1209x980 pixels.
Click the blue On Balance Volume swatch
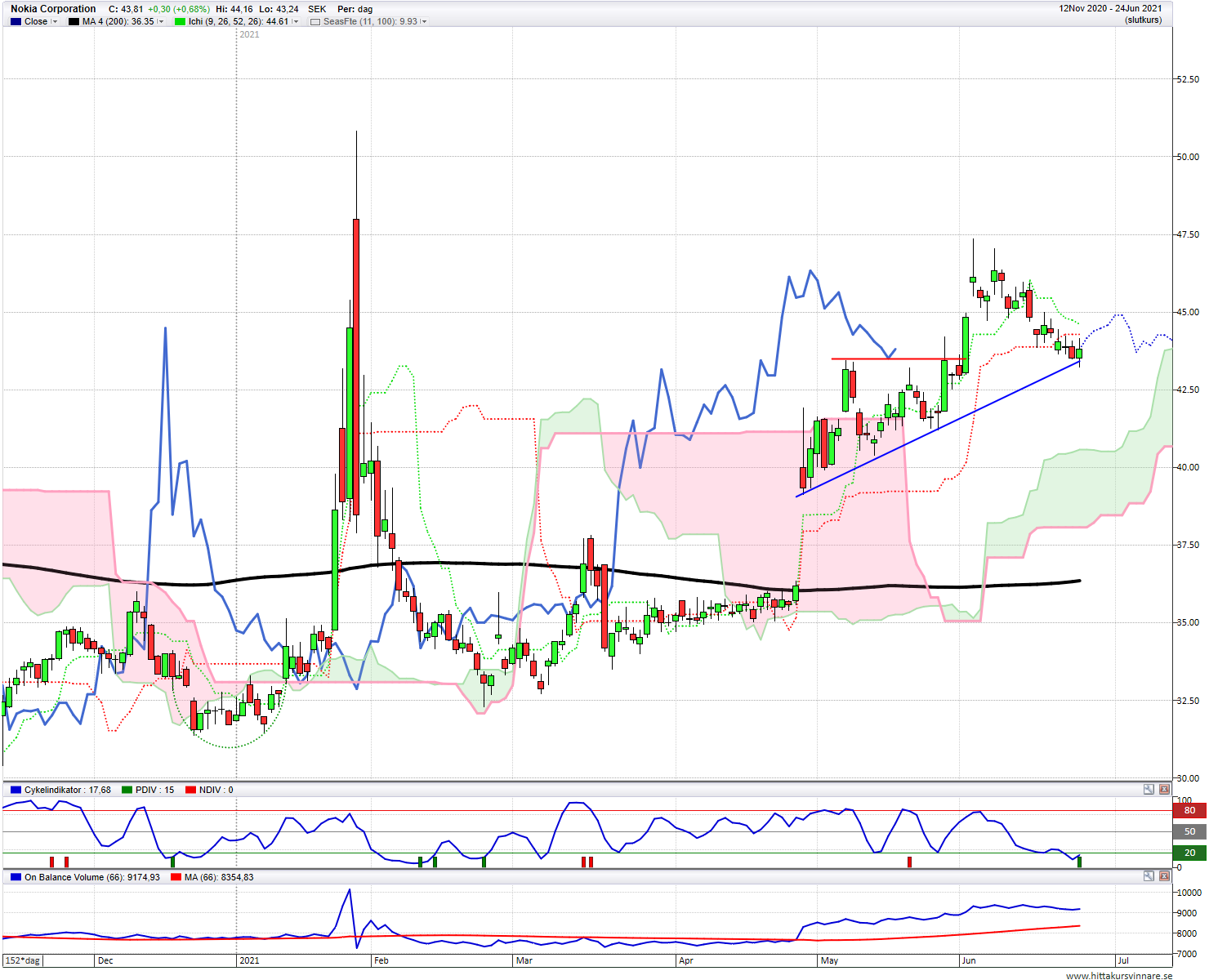pyautogui.click(x=16, y=877)
